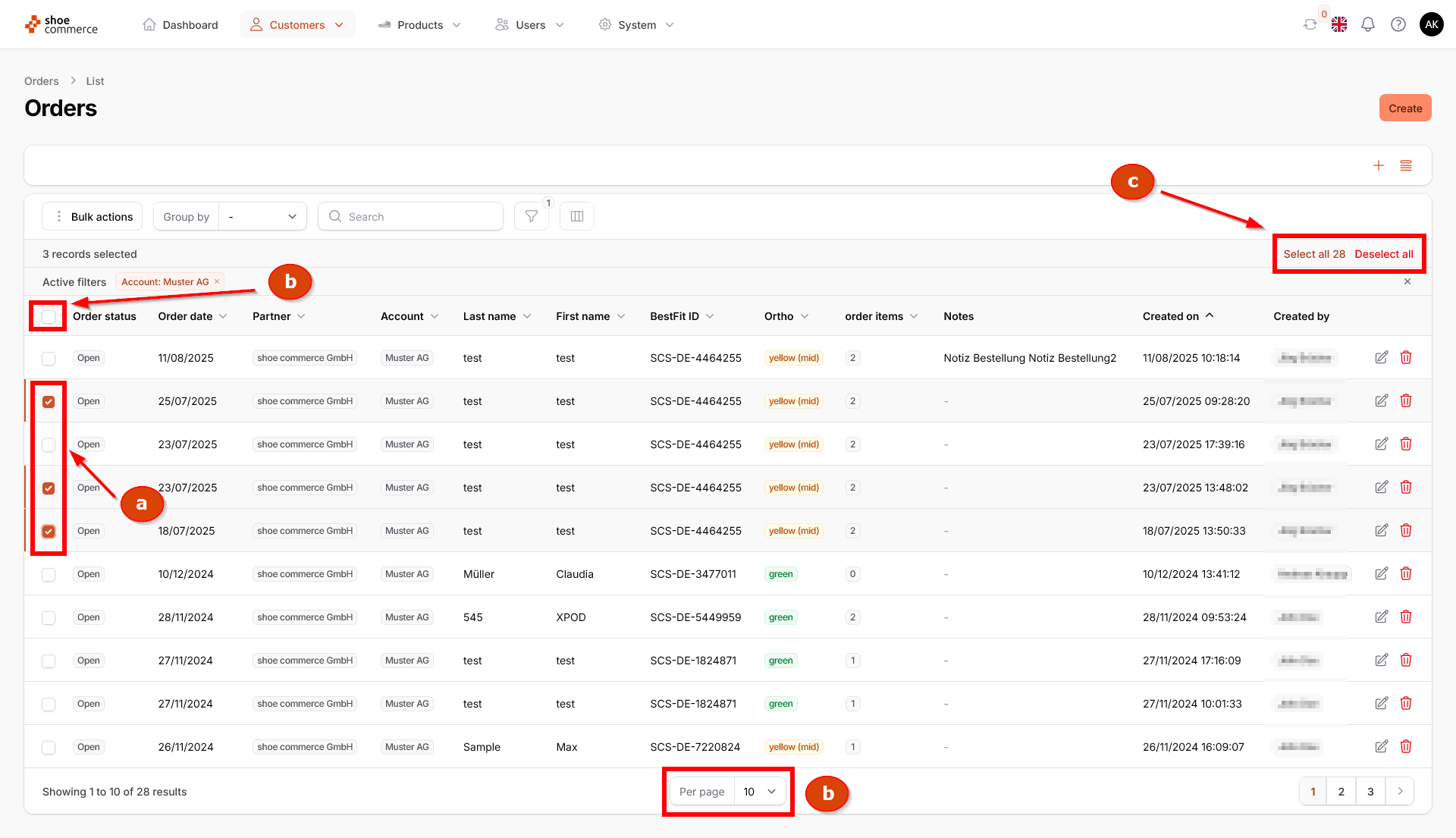
Task: Delete the 11/08/2025 order with trash icon
Action: (x=1406, y=357)
